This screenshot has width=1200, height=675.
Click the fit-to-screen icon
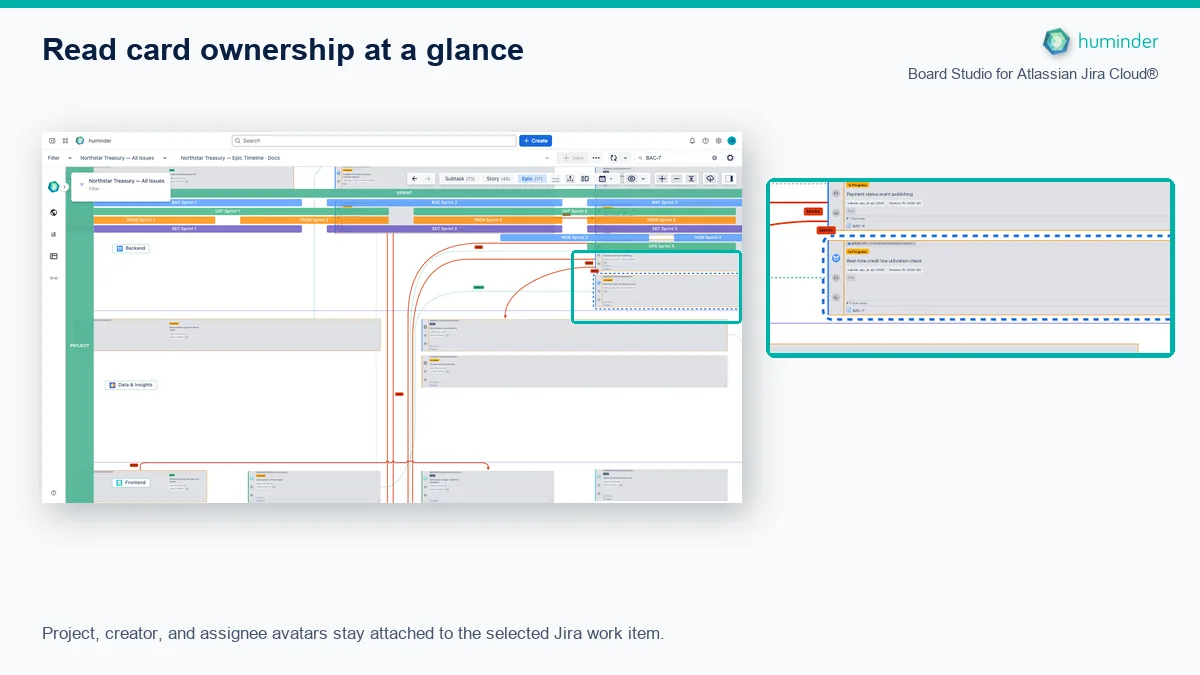coord(691,179)
